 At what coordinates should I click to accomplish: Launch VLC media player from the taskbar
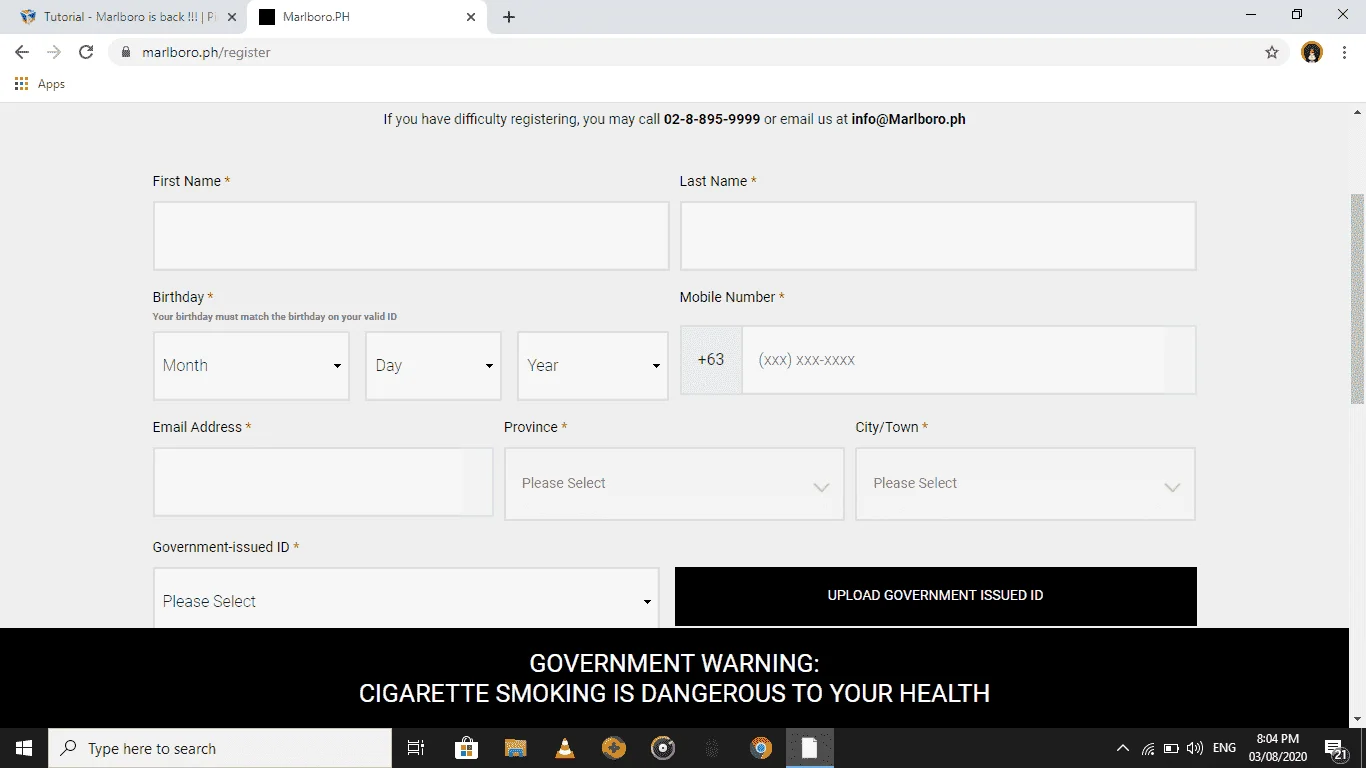coord(564,748)
